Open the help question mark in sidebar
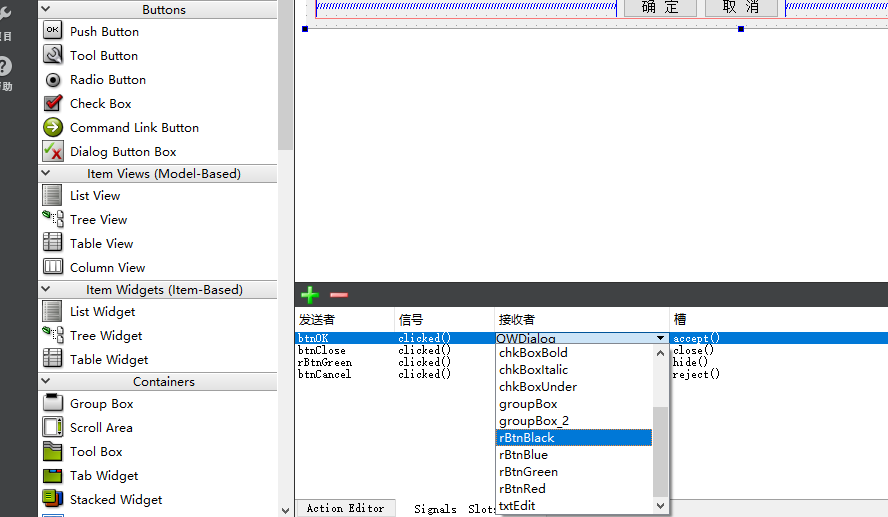This screenshot has height=517, width=888. click(5, 66)
